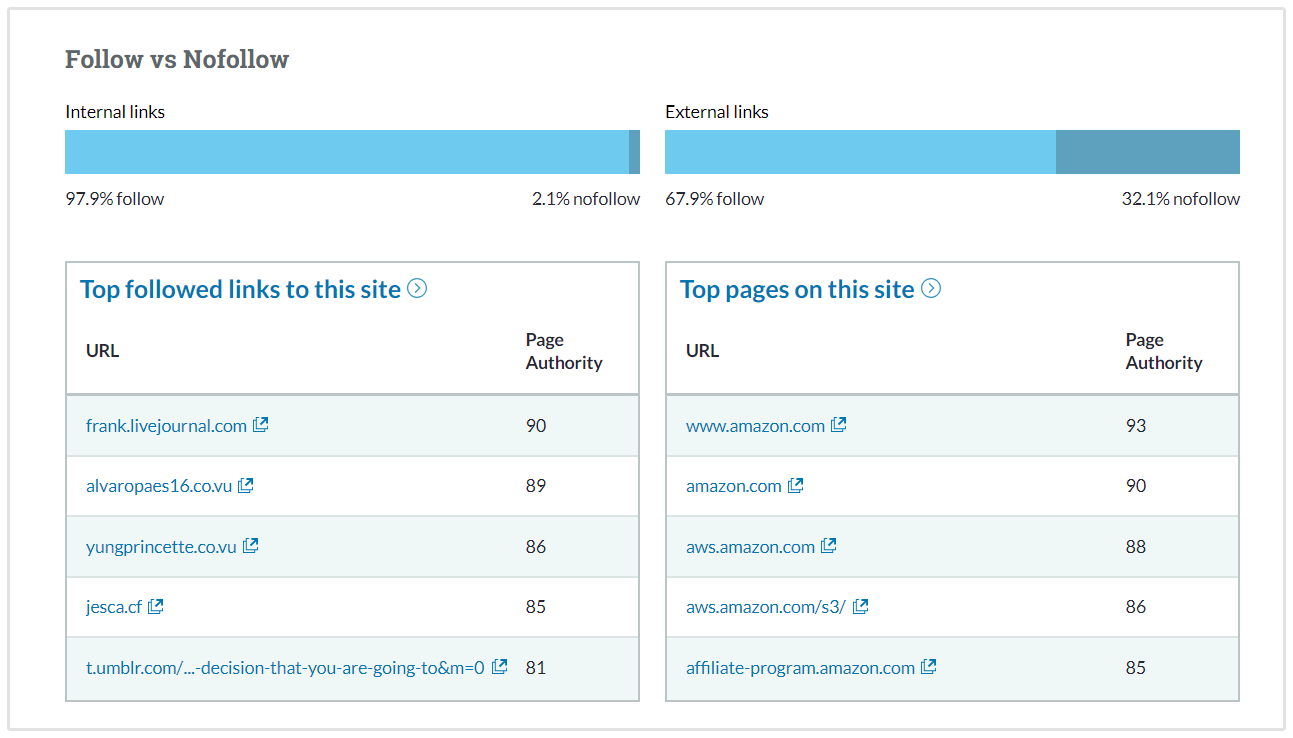Click external link icon after t.tumblr.com URL
This screenshot has width=1293, height=738.
point(500,667)
